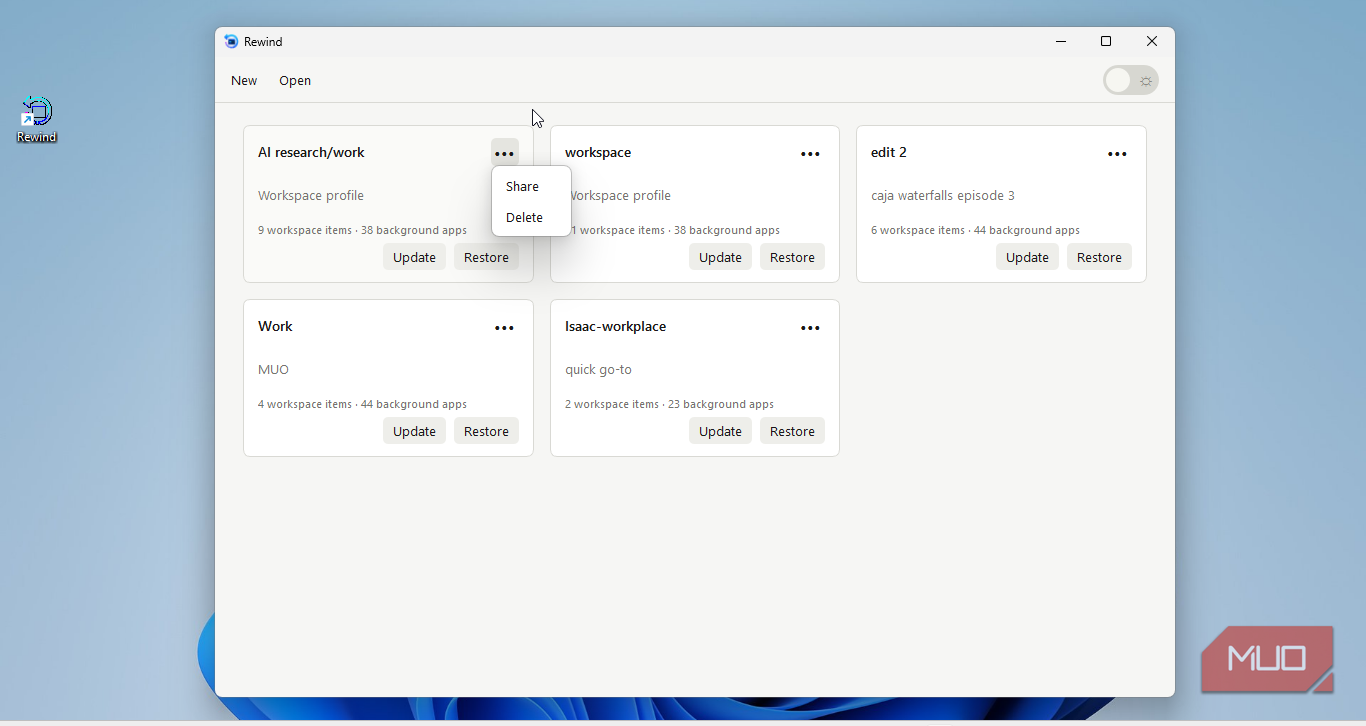Restore the AI research/work profile
This screenshot has width=1366, height=726.
click(x=486, y=257)
